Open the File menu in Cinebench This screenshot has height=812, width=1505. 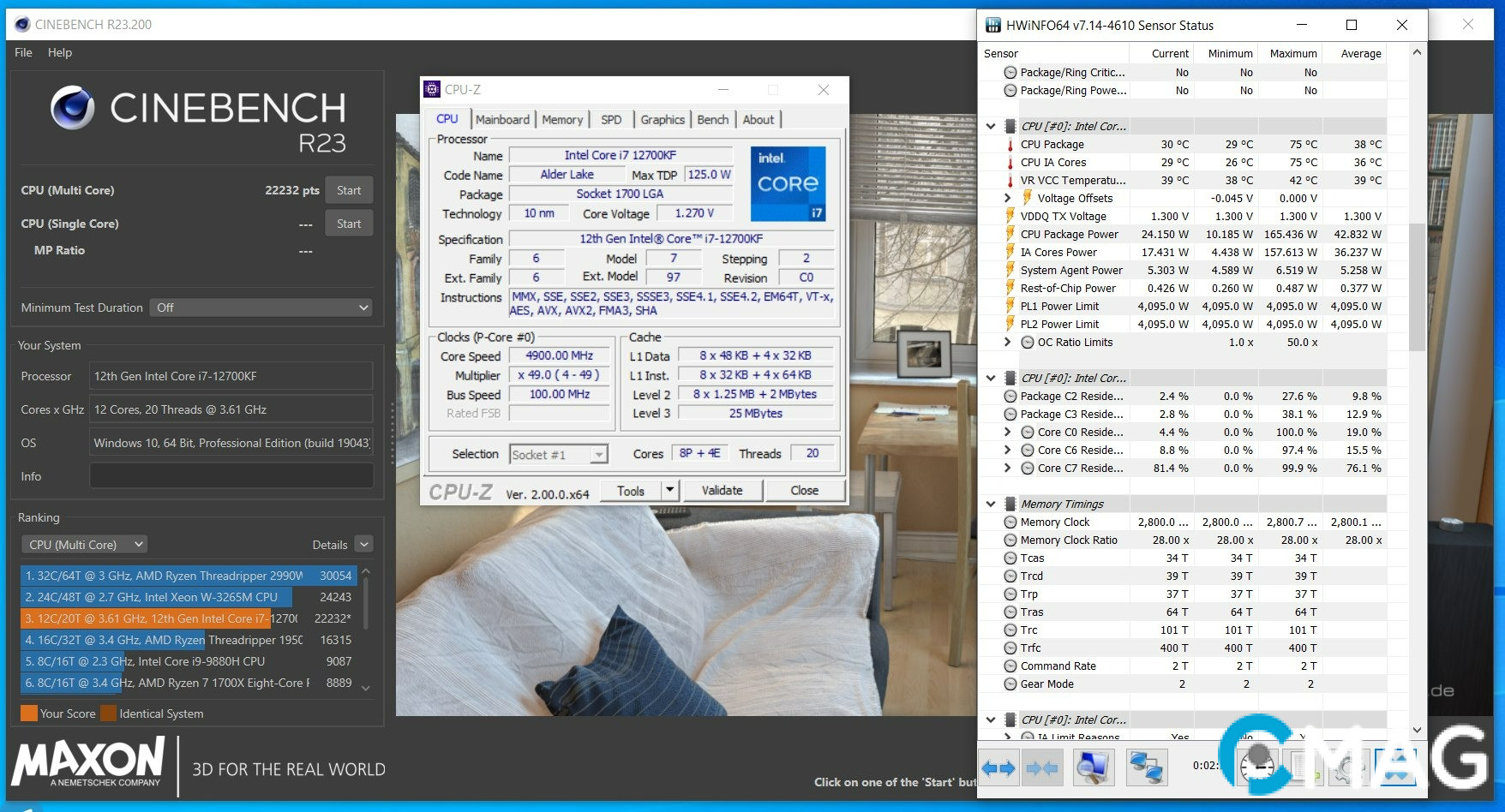tap(23, 52)
